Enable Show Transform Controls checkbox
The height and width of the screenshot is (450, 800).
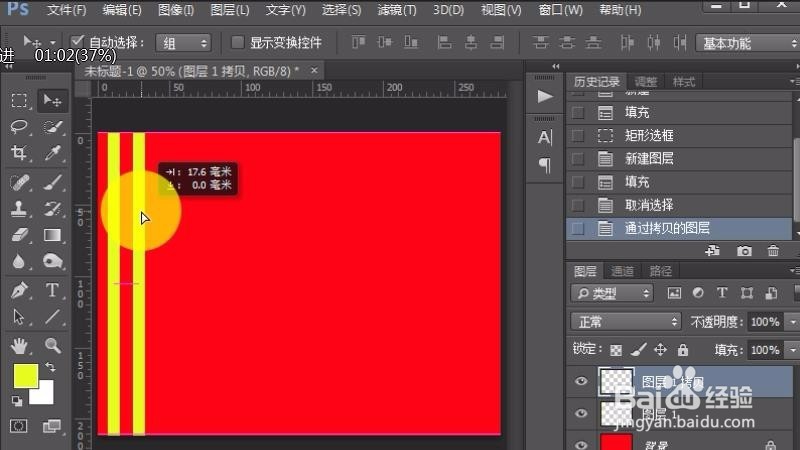tap(237, 42)
